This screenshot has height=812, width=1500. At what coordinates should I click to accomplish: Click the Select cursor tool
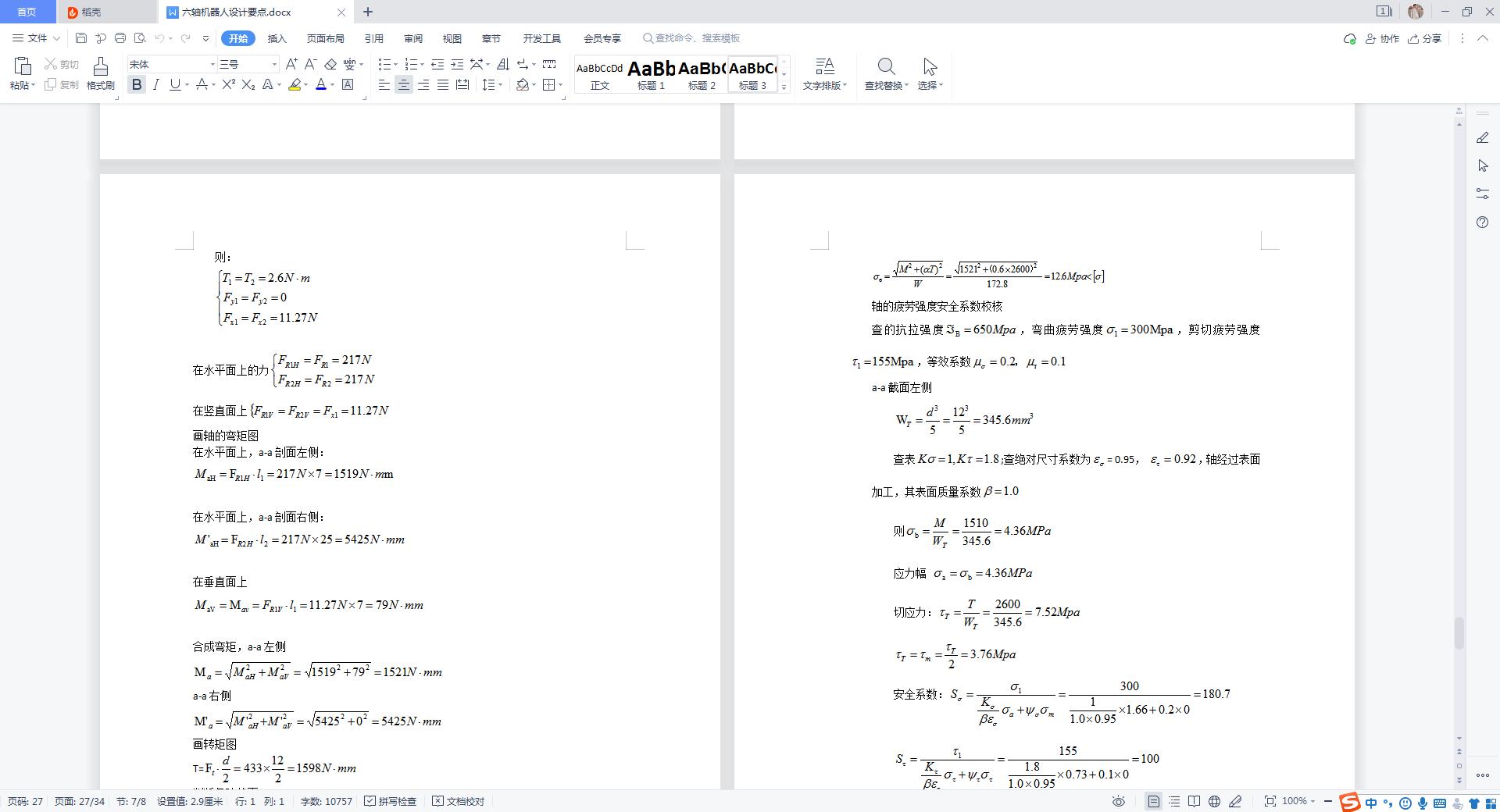coord(930,66)
